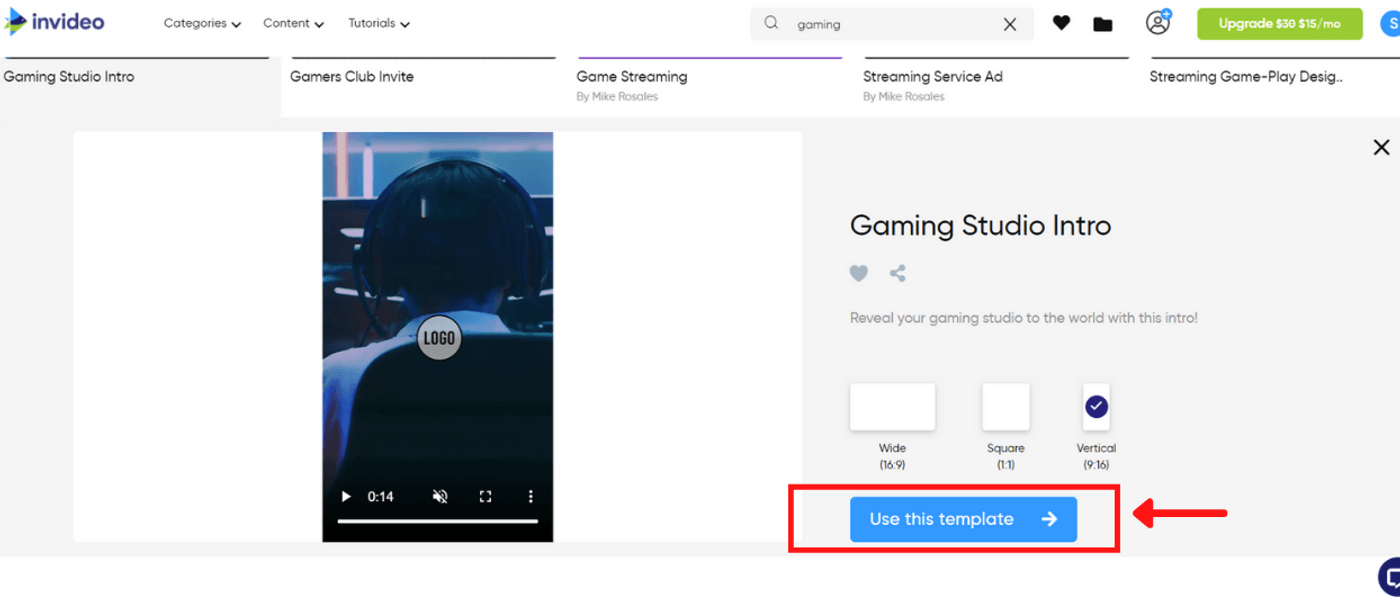The image size is (1400, 605).
Task: Share the Gaming Studio Intro template
Action: (x=897, y=273)
